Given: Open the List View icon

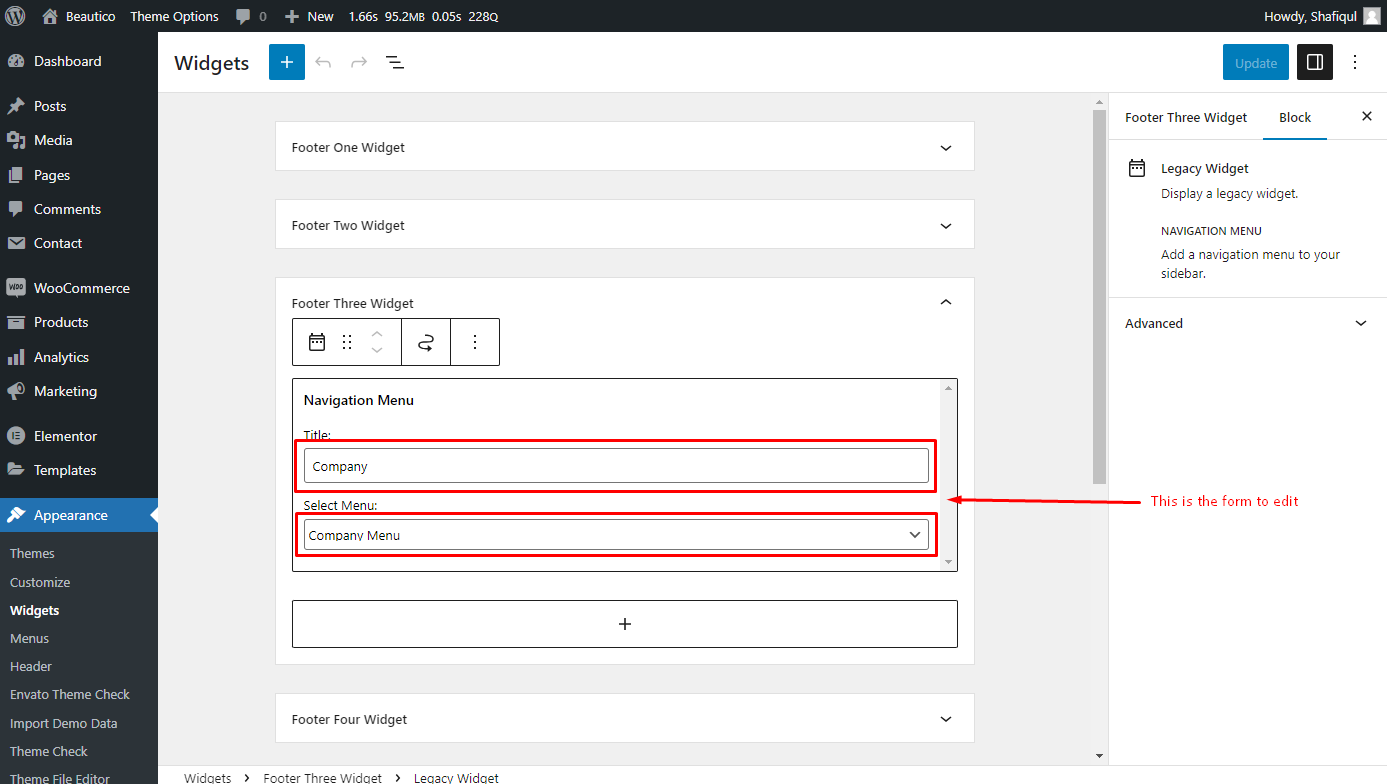Looking at the screenshot, I should (395, 62).
